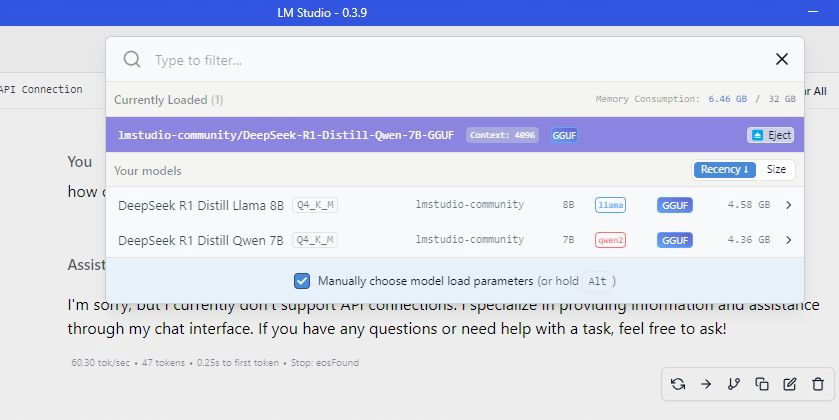Screen dimensions: 839x420
Task: Click the search magnifier icon
Action: [132, 60]
